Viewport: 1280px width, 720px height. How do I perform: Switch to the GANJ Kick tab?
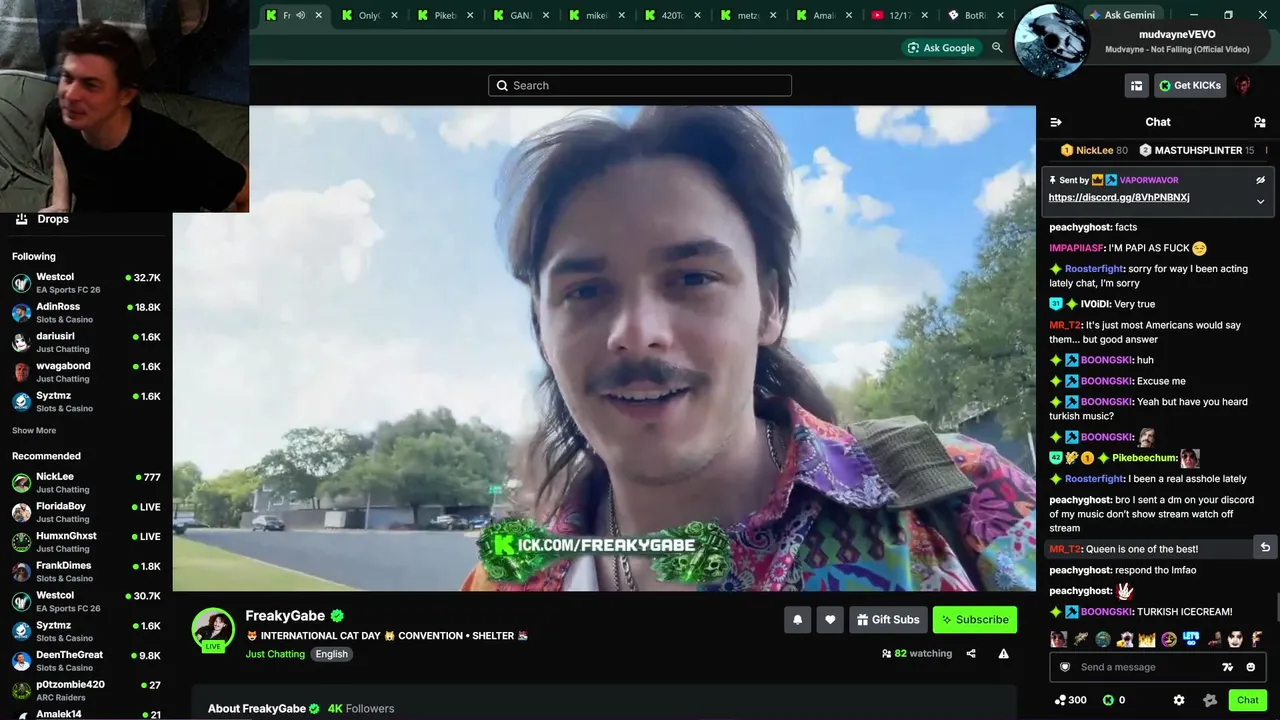(521, 15)
